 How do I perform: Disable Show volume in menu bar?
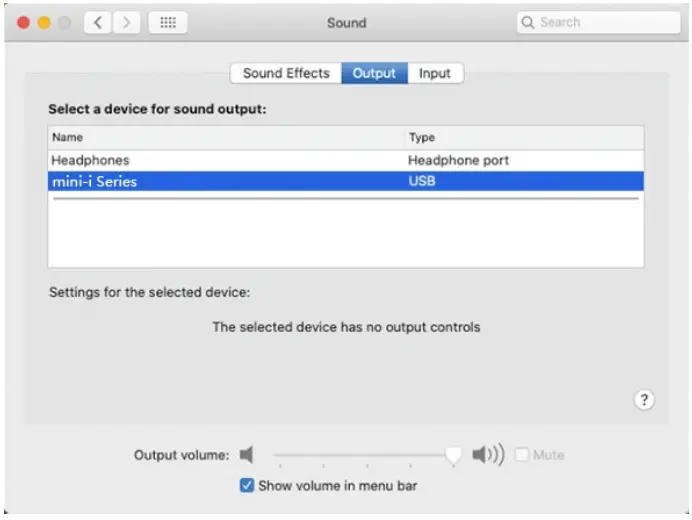pos(247,486)
